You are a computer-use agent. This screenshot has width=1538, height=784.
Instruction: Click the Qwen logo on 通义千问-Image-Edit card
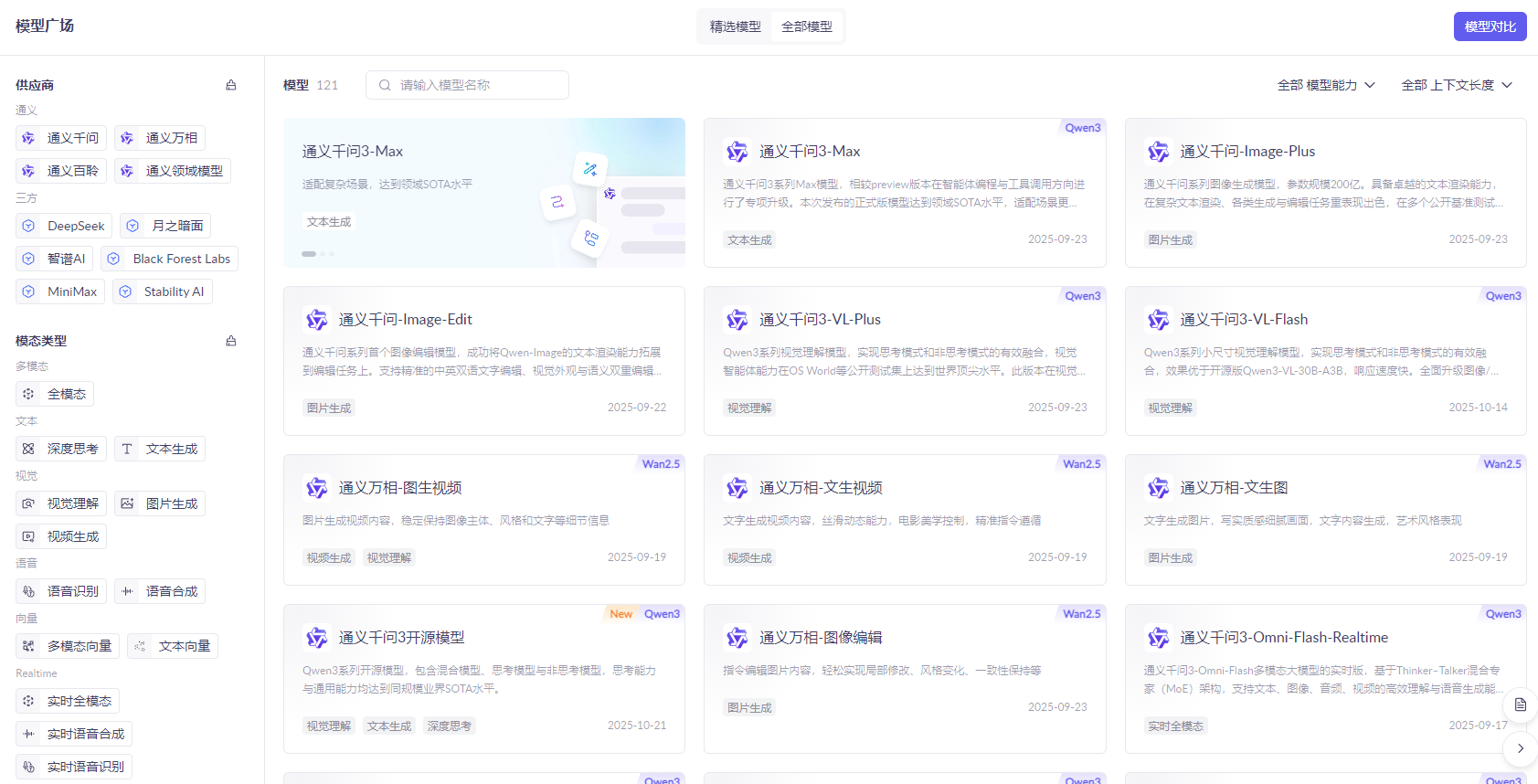click(x=316, y=320)
